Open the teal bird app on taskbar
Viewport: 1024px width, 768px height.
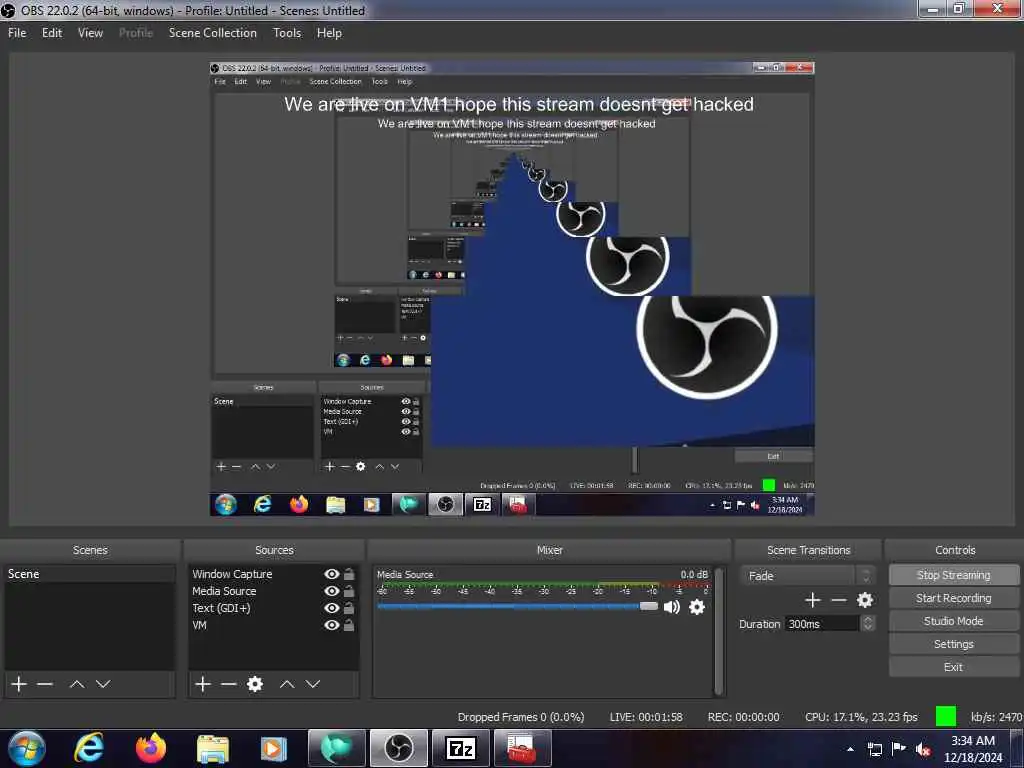(x=336, y=748)
